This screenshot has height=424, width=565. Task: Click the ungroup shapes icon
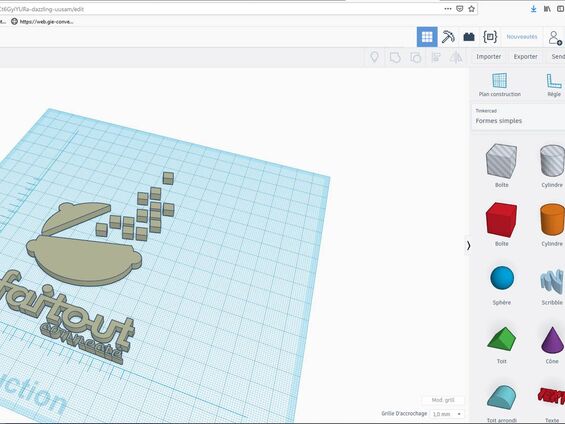click(x=415, y=57)
